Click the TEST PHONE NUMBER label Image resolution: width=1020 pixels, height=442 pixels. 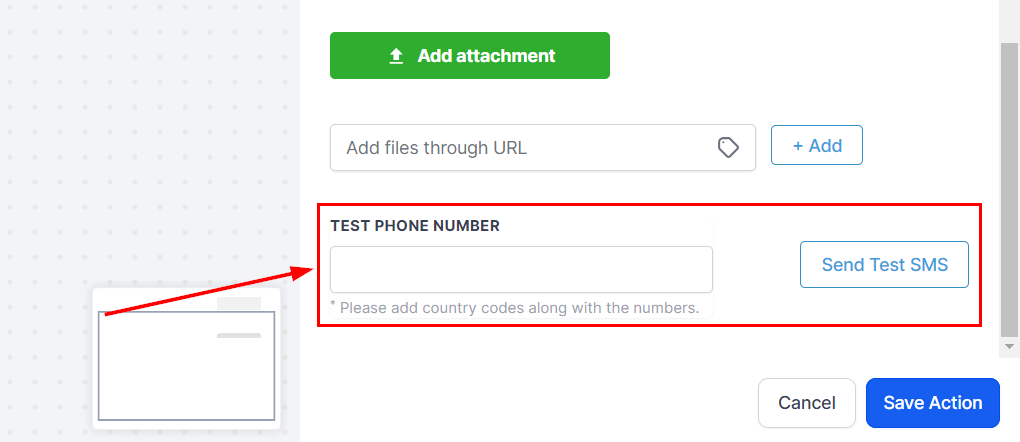[415, 226]
